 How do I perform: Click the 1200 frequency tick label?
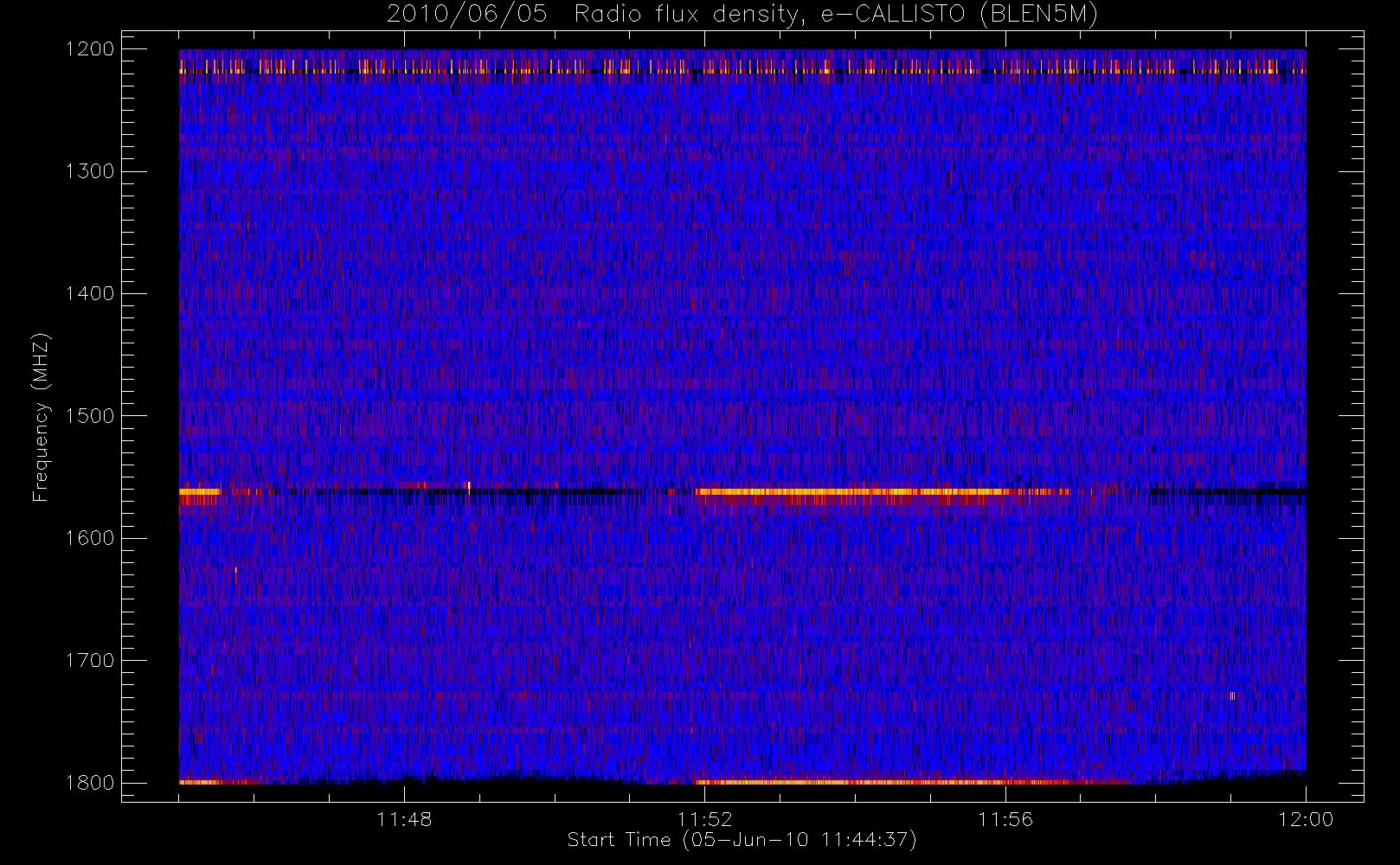[90, 49]
